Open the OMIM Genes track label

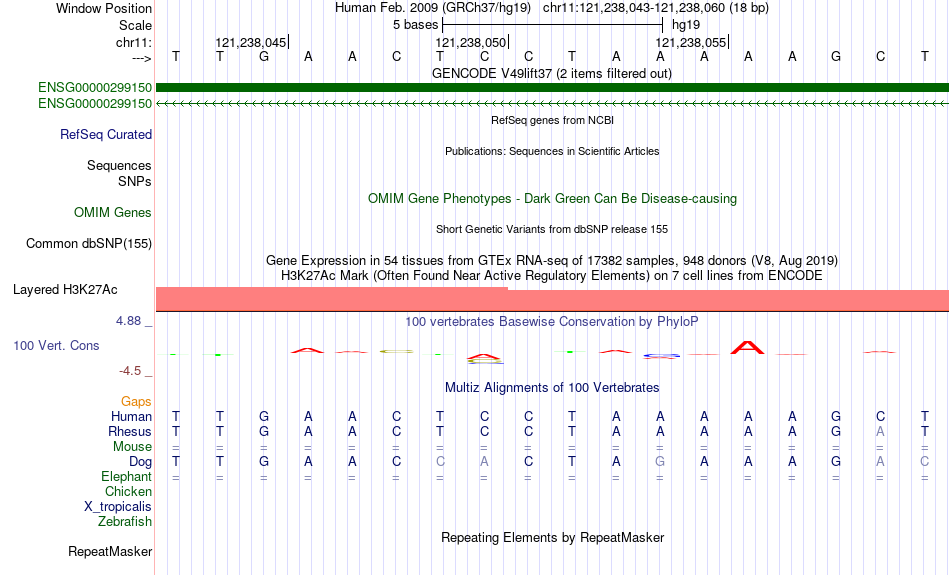pyautogui.click(x=112, y=213)
